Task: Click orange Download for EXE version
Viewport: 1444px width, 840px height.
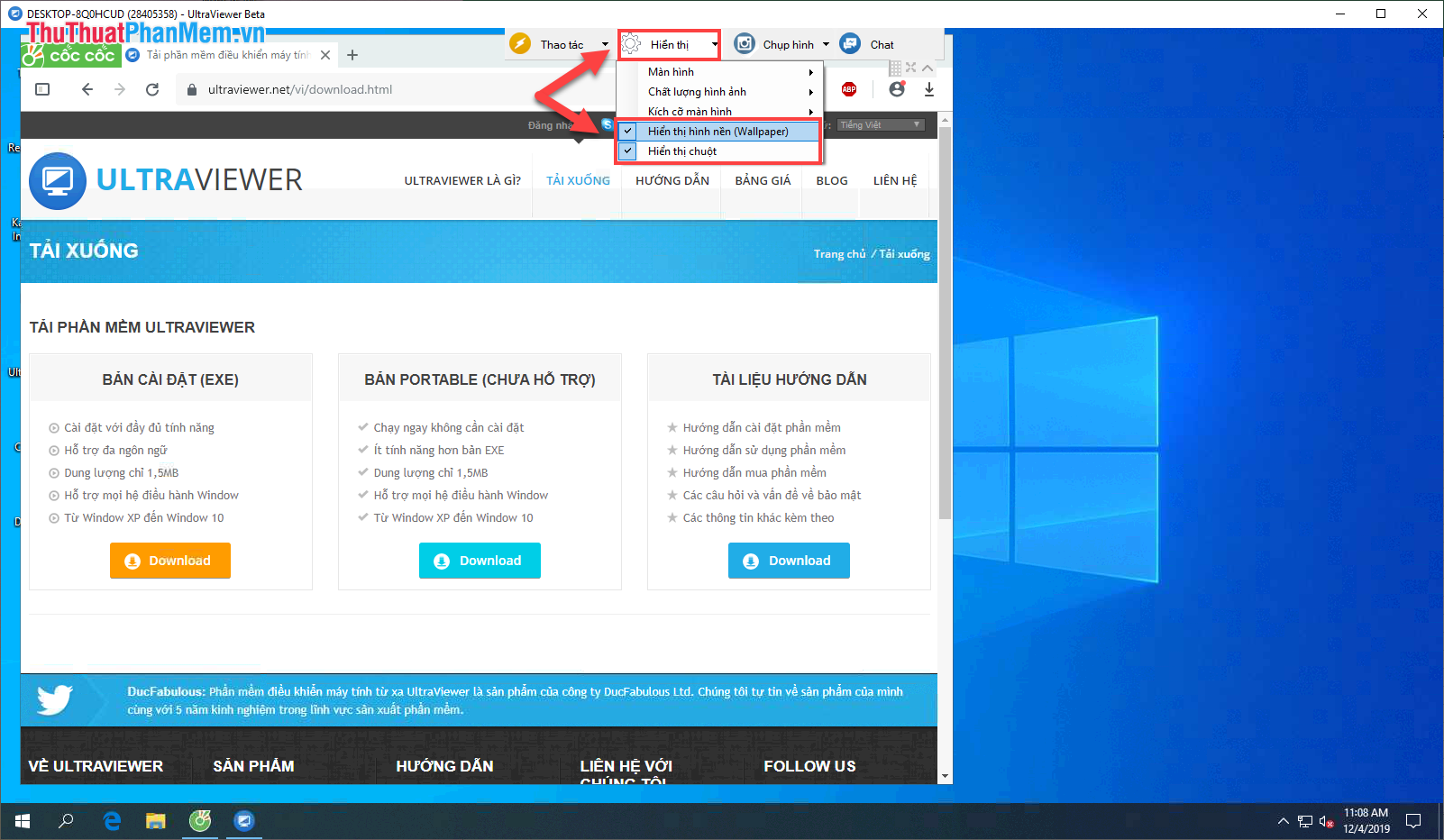Action: coord(170,561)
